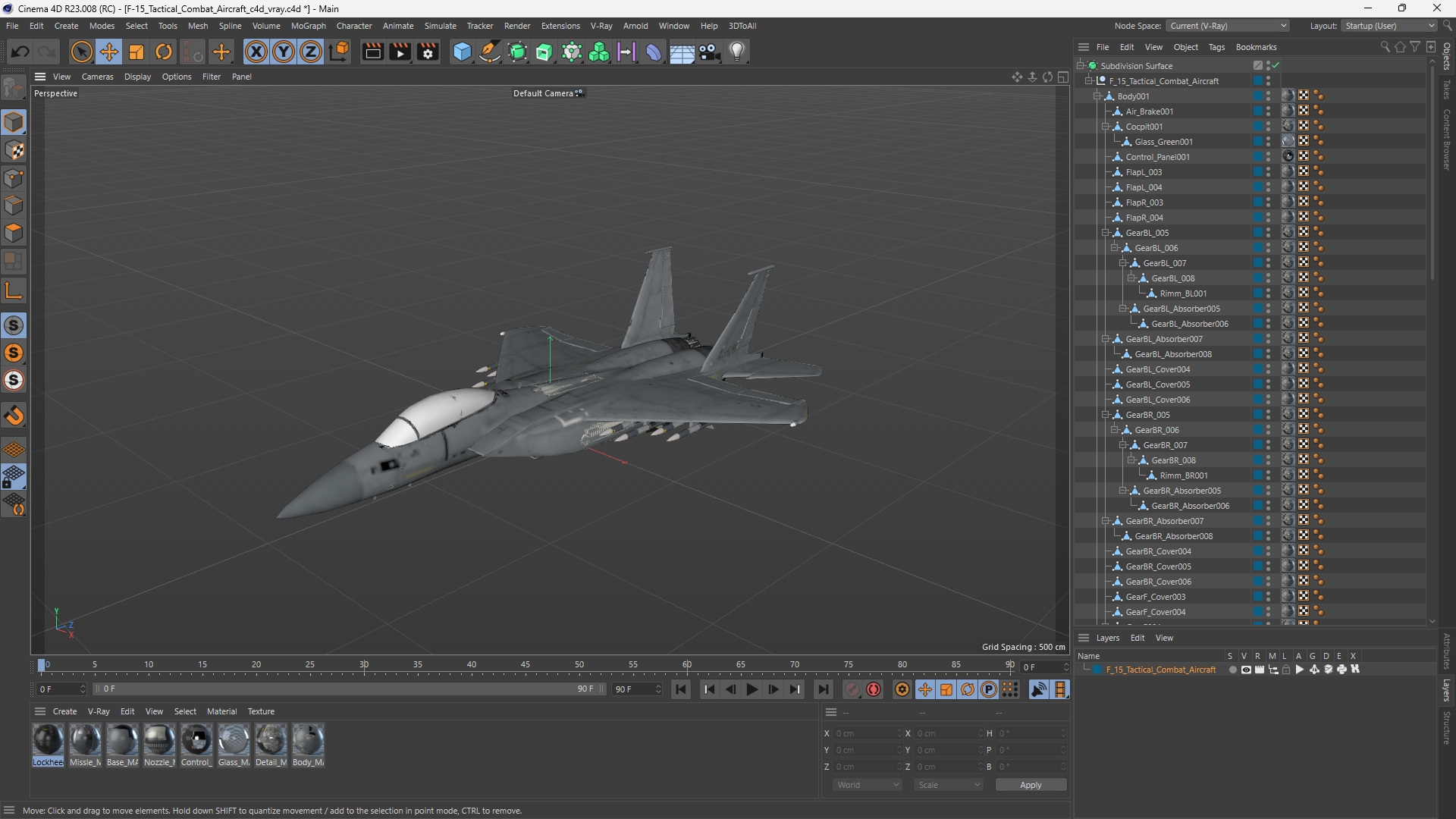Toggle layer visibility eye for F_15_Tactical_Combat_Aircraft

(1246, 670)
